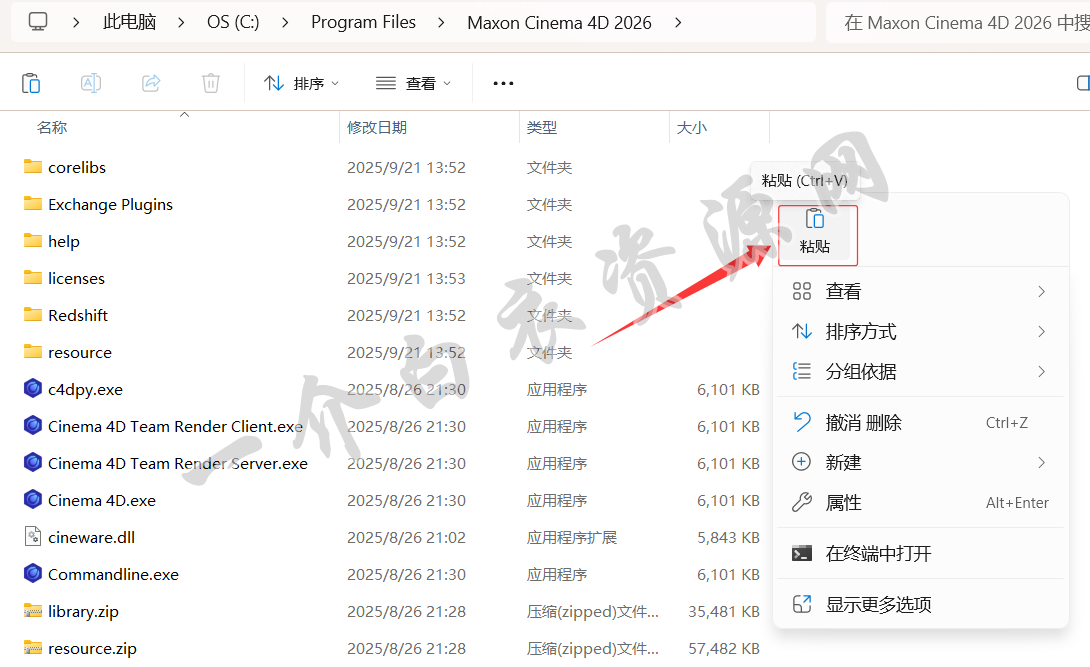This screenshot has width=1090, height=667.
Task: Select the cineware.dll file icon
Action: (33, 537)
